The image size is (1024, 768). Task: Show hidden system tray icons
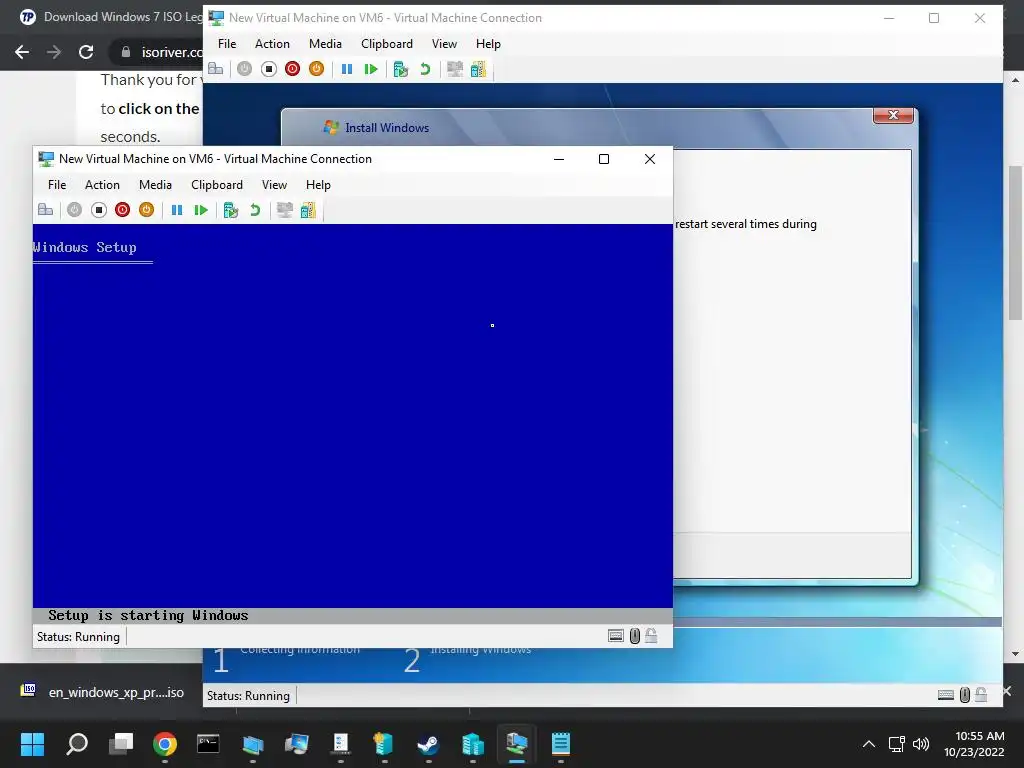point(869,744)
